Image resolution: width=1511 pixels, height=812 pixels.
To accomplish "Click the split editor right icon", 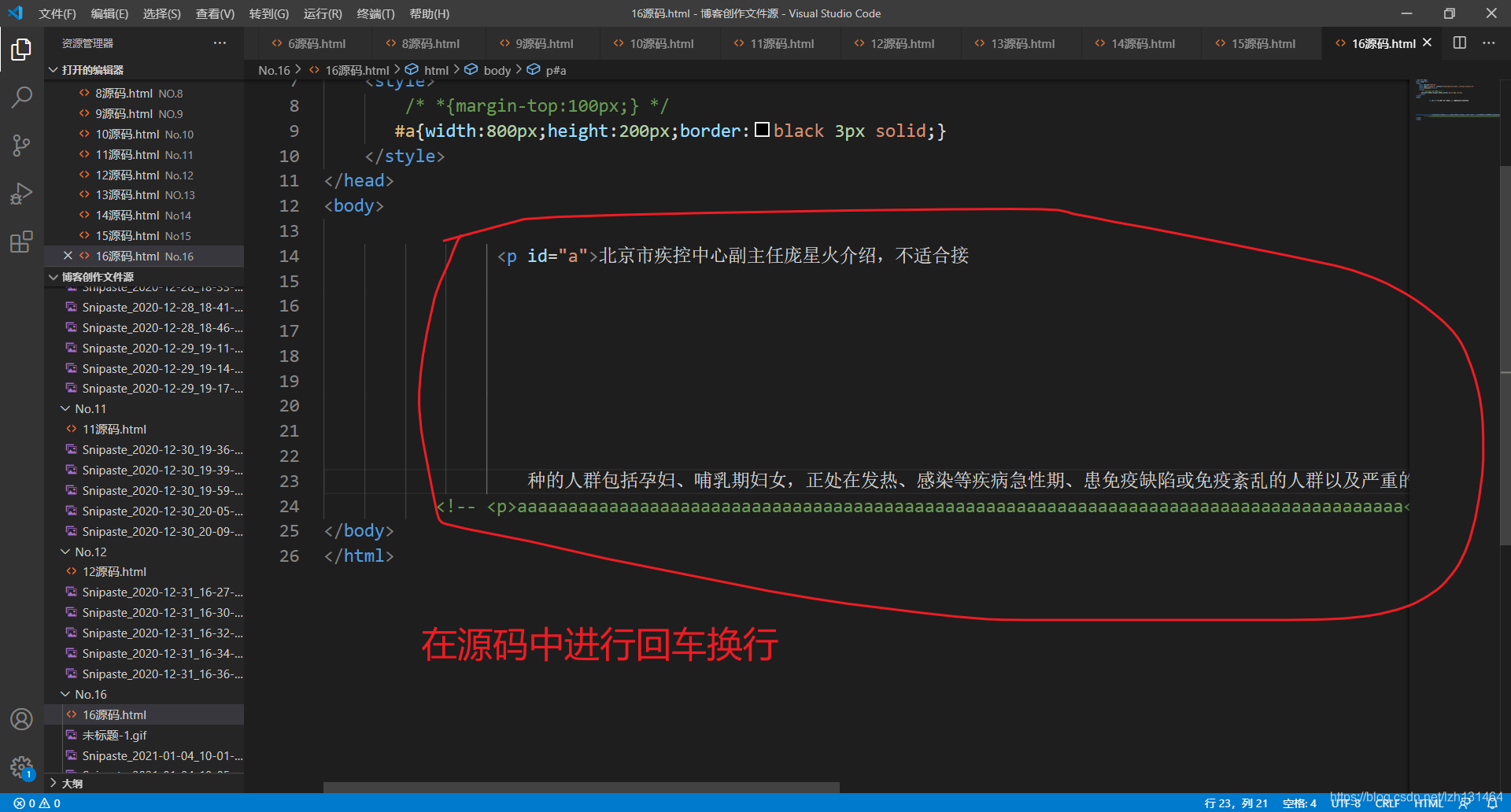I will [x=1459, y=43].
